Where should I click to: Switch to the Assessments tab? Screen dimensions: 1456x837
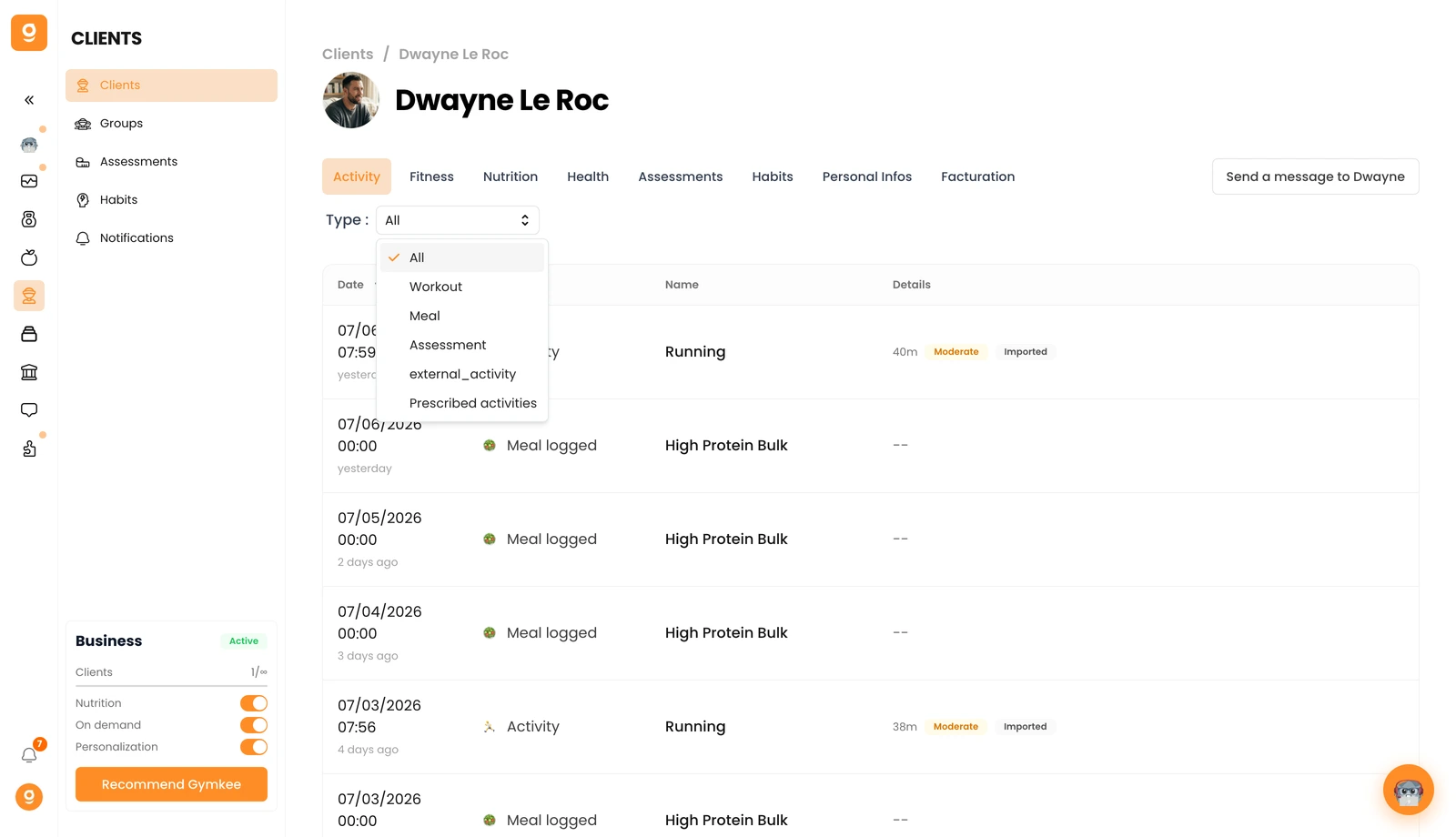(681, 176)
